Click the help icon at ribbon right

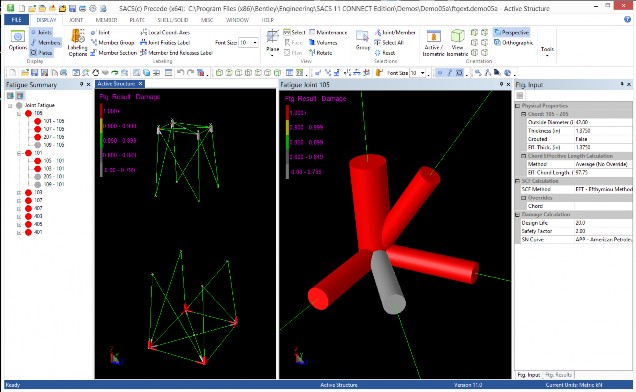pyautogui.click(x=627, y=19)
